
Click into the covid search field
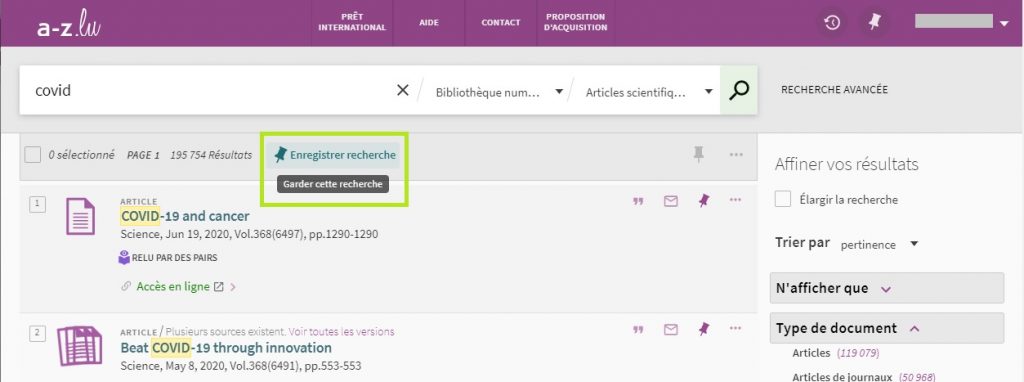(x=208, y=91)
